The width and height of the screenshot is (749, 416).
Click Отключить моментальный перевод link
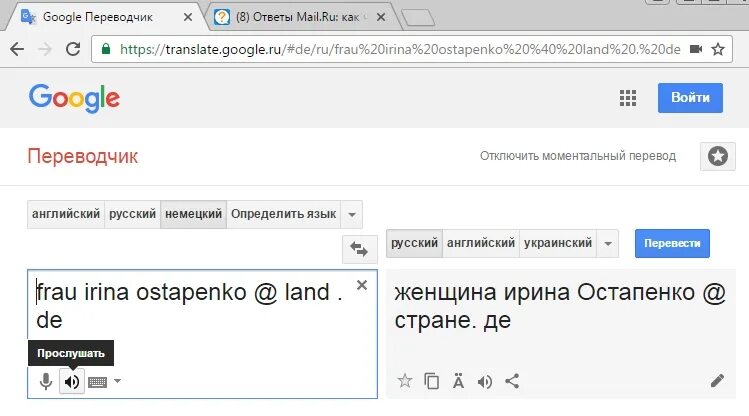[x=578, y=156]
